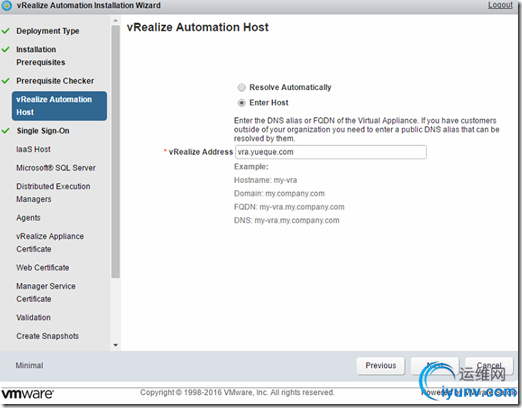Click the Deployment Type green checkmark

pos(5,31)
